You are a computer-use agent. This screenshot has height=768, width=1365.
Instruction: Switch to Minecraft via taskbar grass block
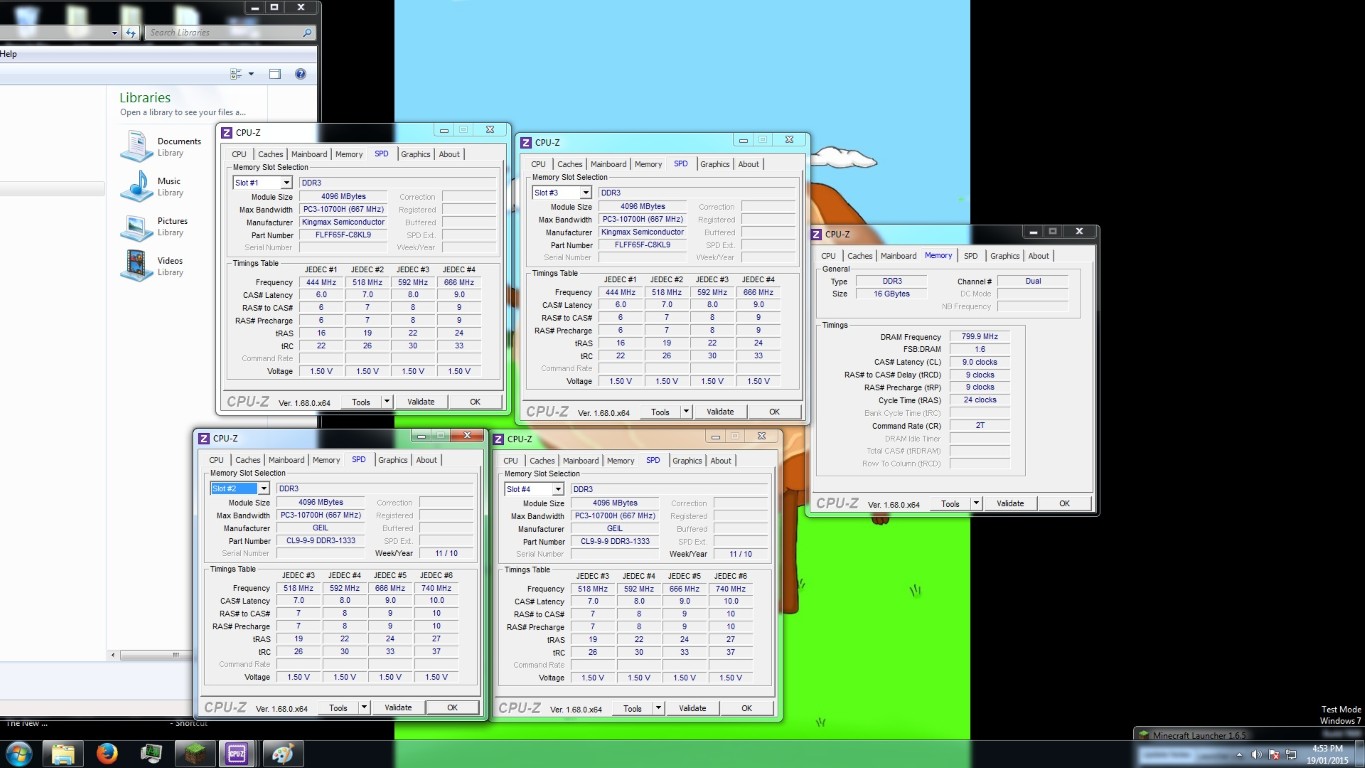pos(195,753)
